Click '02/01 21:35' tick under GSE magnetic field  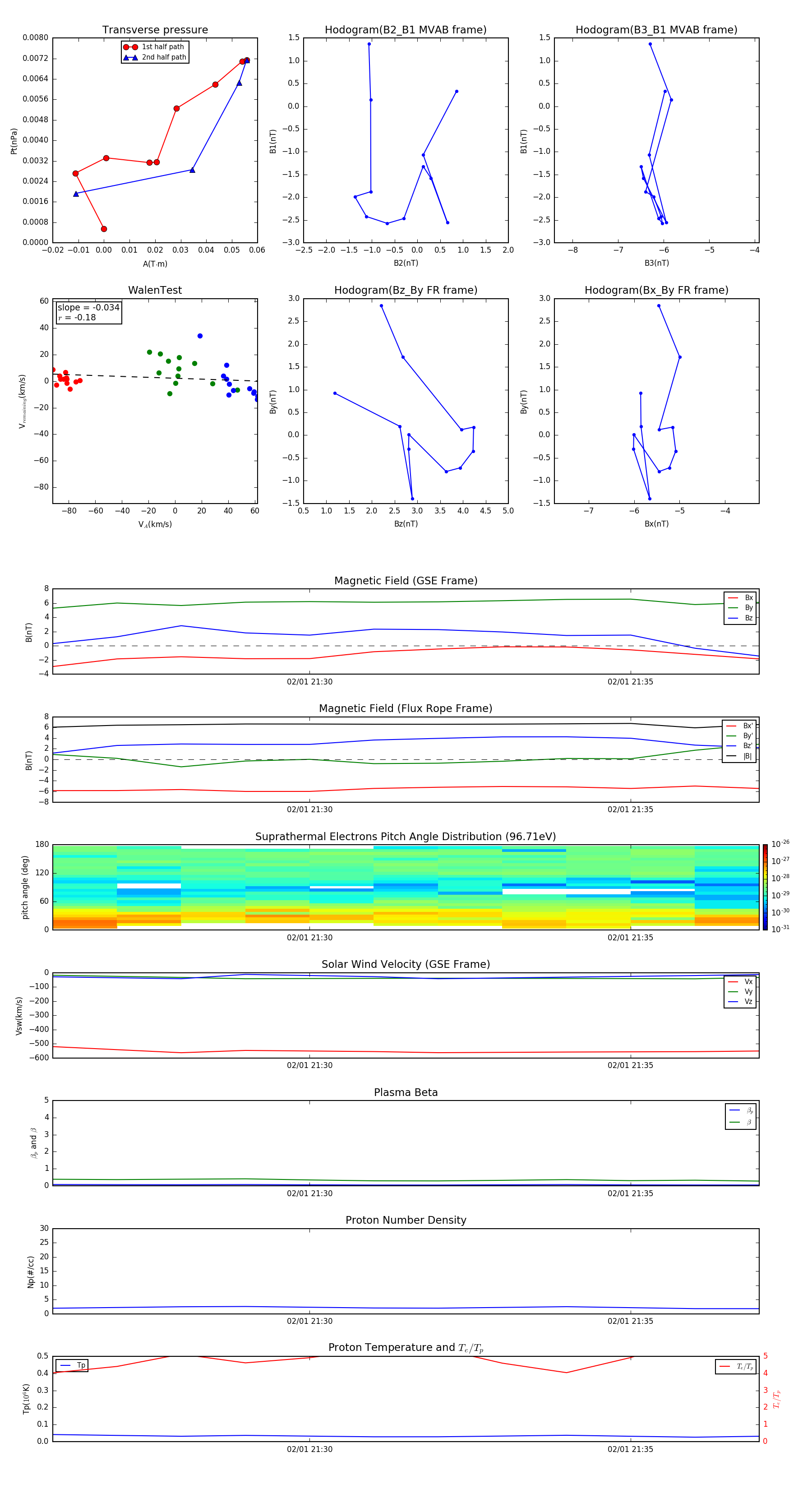tap(630, 682)
